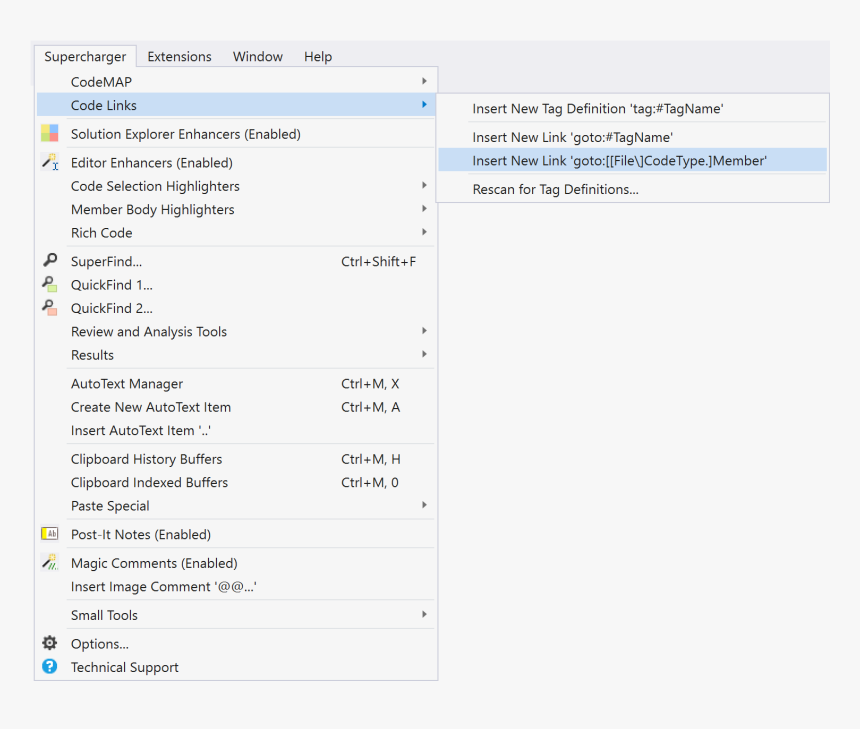The height and width of the screenshot is (729, 860).
Task: Click the Options gear icon
Action: [x=50, y=643]
